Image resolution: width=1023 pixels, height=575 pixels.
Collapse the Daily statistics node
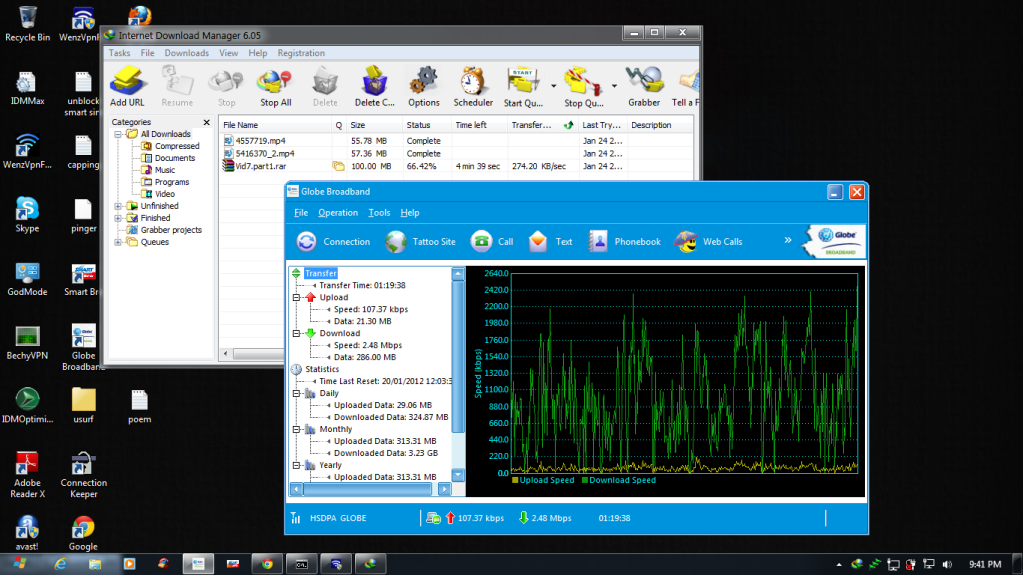[296, 394]
